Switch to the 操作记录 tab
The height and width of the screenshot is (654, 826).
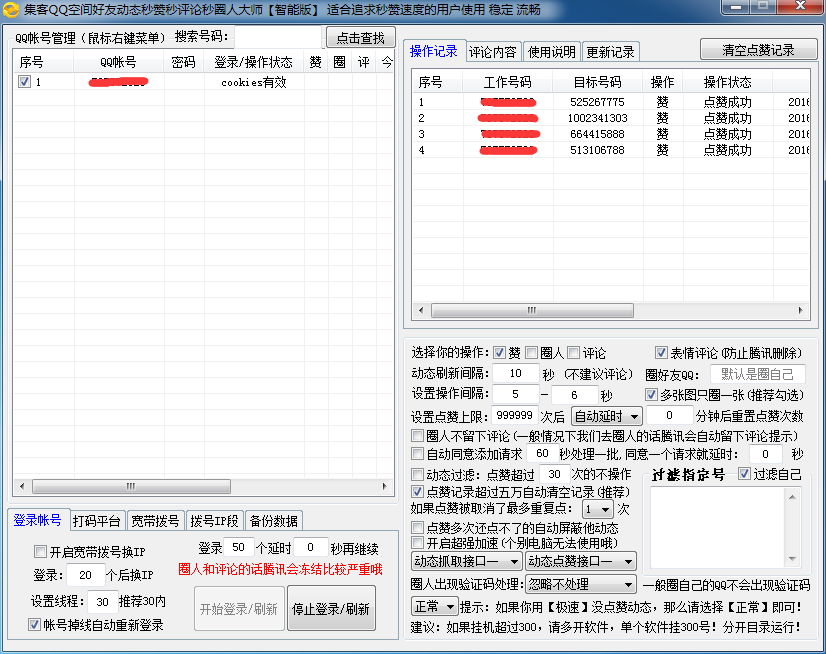coord(434,51)
